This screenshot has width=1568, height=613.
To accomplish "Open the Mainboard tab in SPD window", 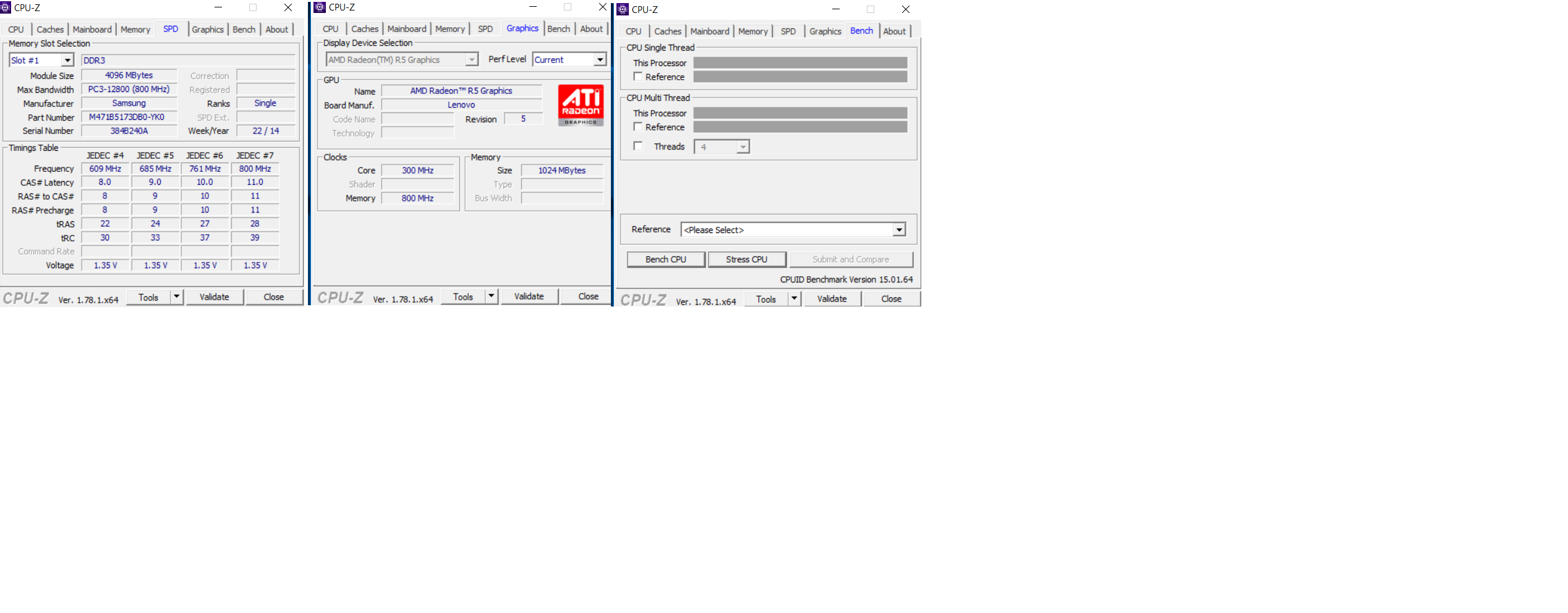I will click(92, 29).
